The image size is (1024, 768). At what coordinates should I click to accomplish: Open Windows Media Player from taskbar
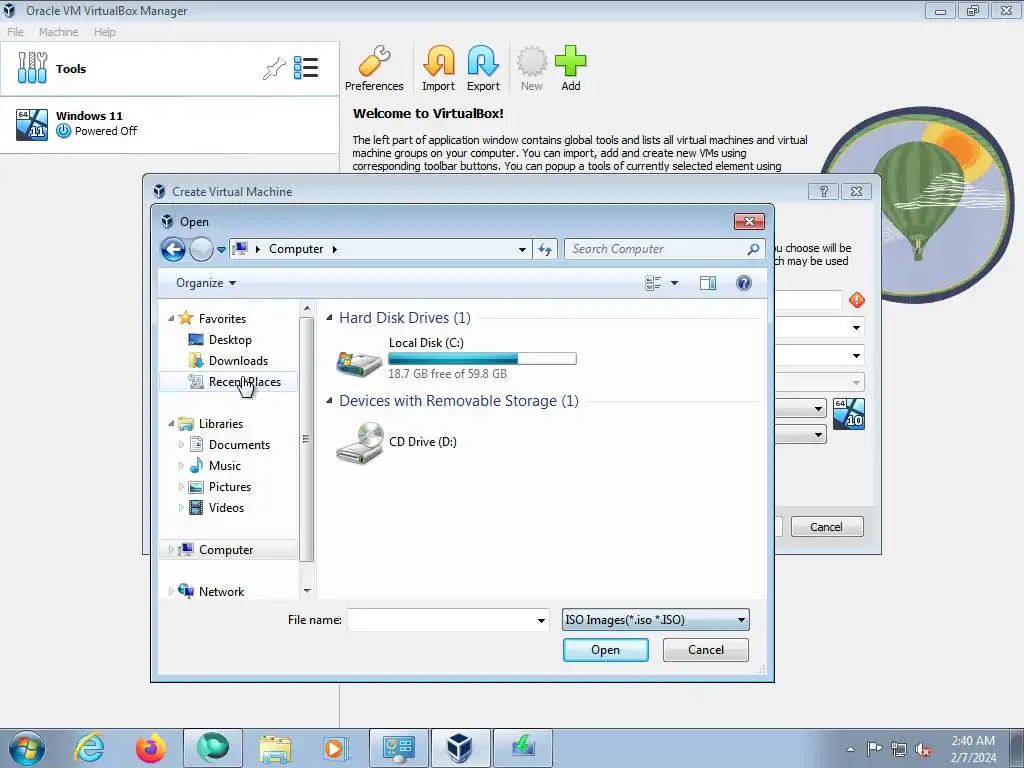tap(336, 748)
